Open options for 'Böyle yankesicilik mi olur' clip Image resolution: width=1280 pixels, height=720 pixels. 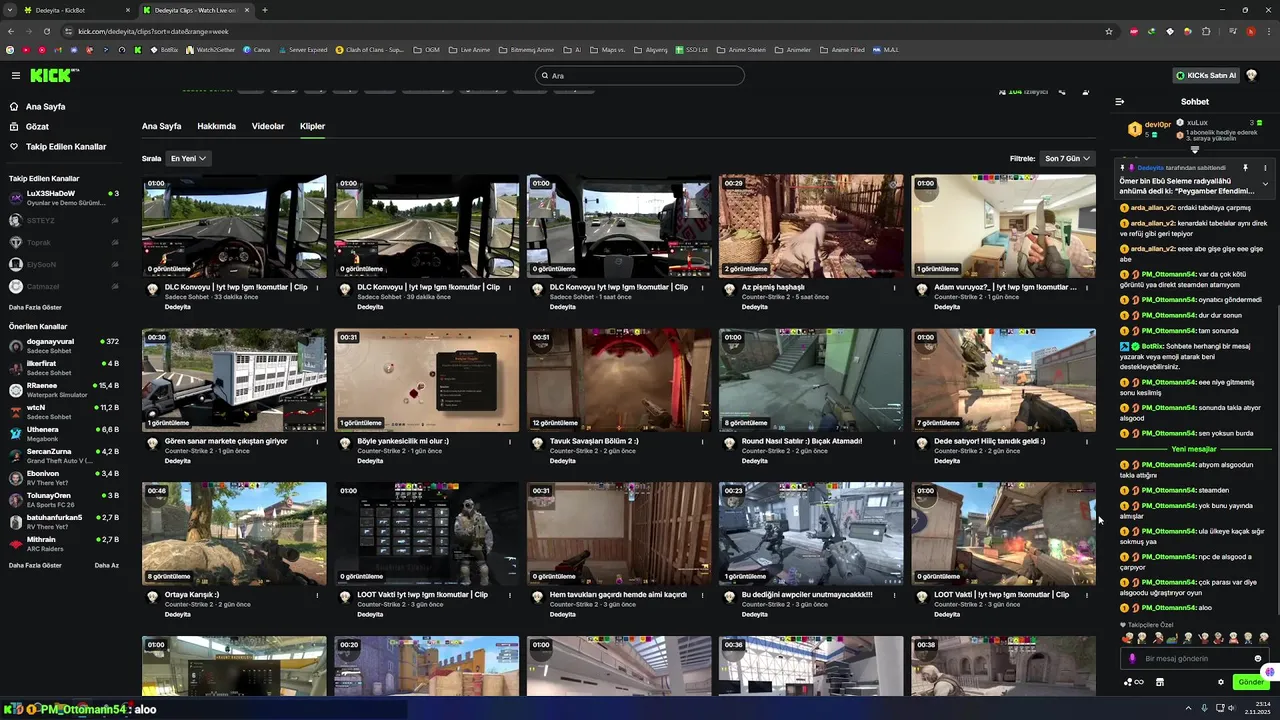click(x=510, y=441)
